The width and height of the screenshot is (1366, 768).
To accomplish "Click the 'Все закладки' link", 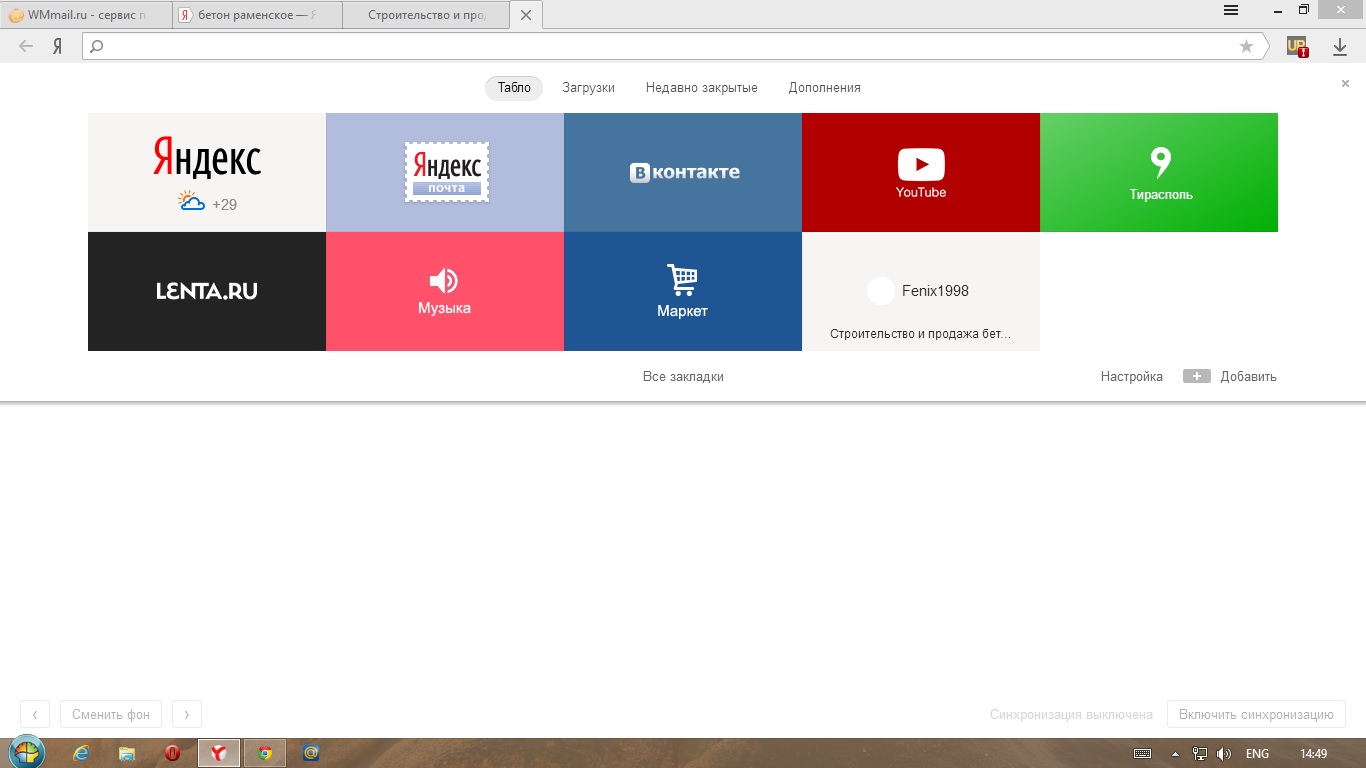I will pos(683,377).
